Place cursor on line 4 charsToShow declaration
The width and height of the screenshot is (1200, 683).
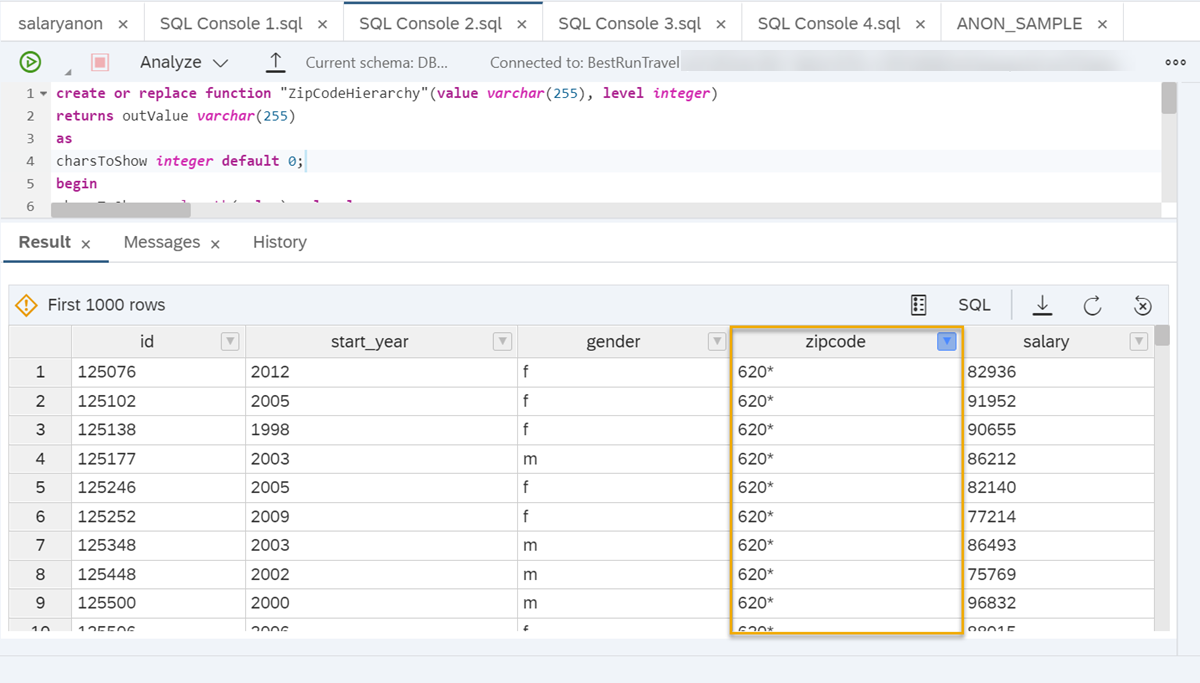180,161
